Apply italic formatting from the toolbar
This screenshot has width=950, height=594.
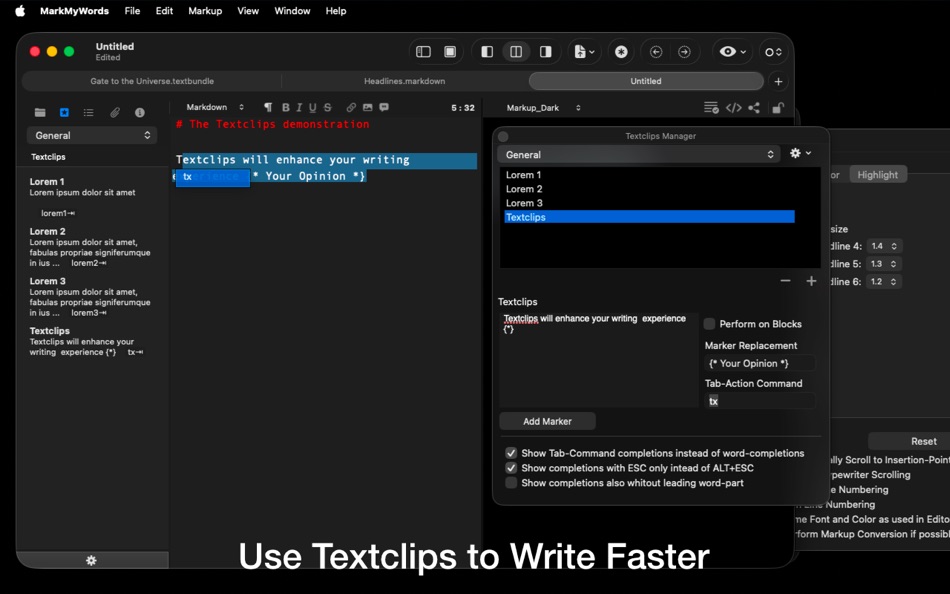pos(301,107)
